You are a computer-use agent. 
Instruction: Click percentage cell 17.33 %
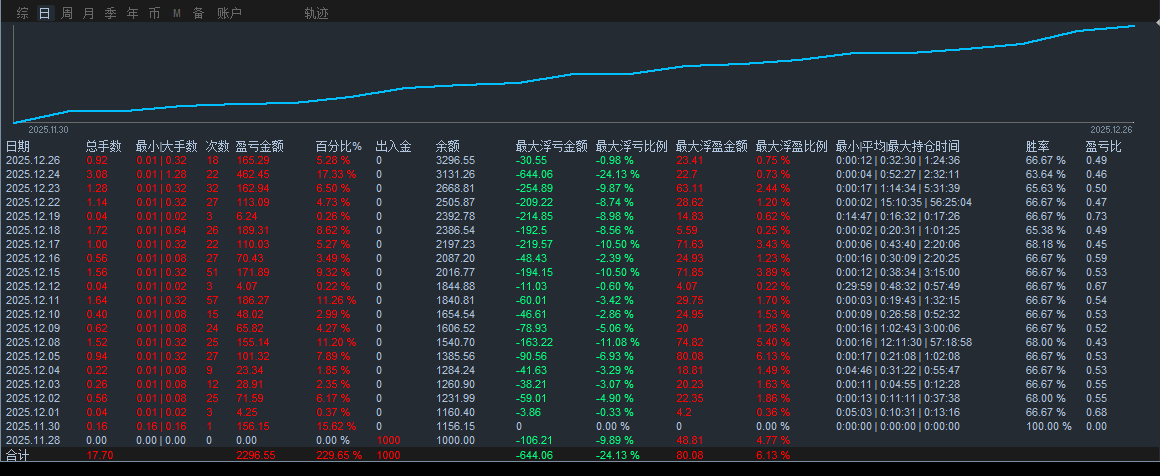point(337,173)
